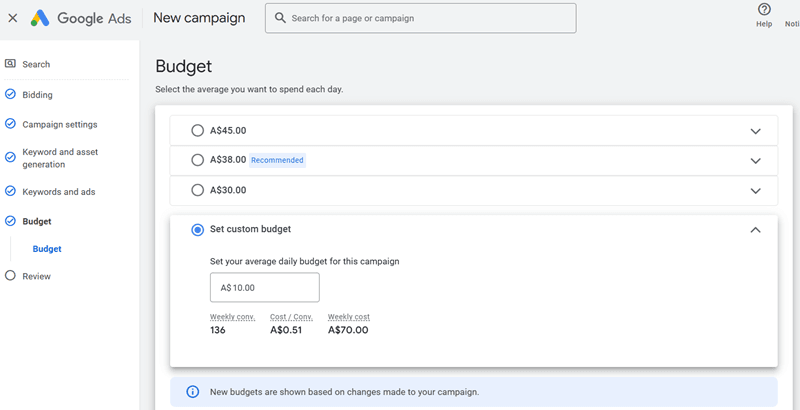Click the Bidding step checkmark icon
The image size is (800, 410).
click(x=10, y=95)
